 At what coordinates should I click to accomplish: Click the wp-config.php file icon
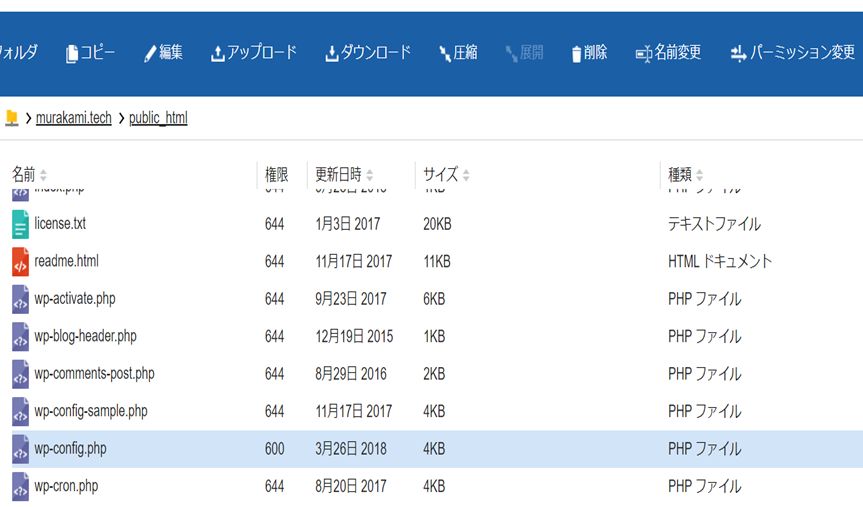tap(20, 449)
